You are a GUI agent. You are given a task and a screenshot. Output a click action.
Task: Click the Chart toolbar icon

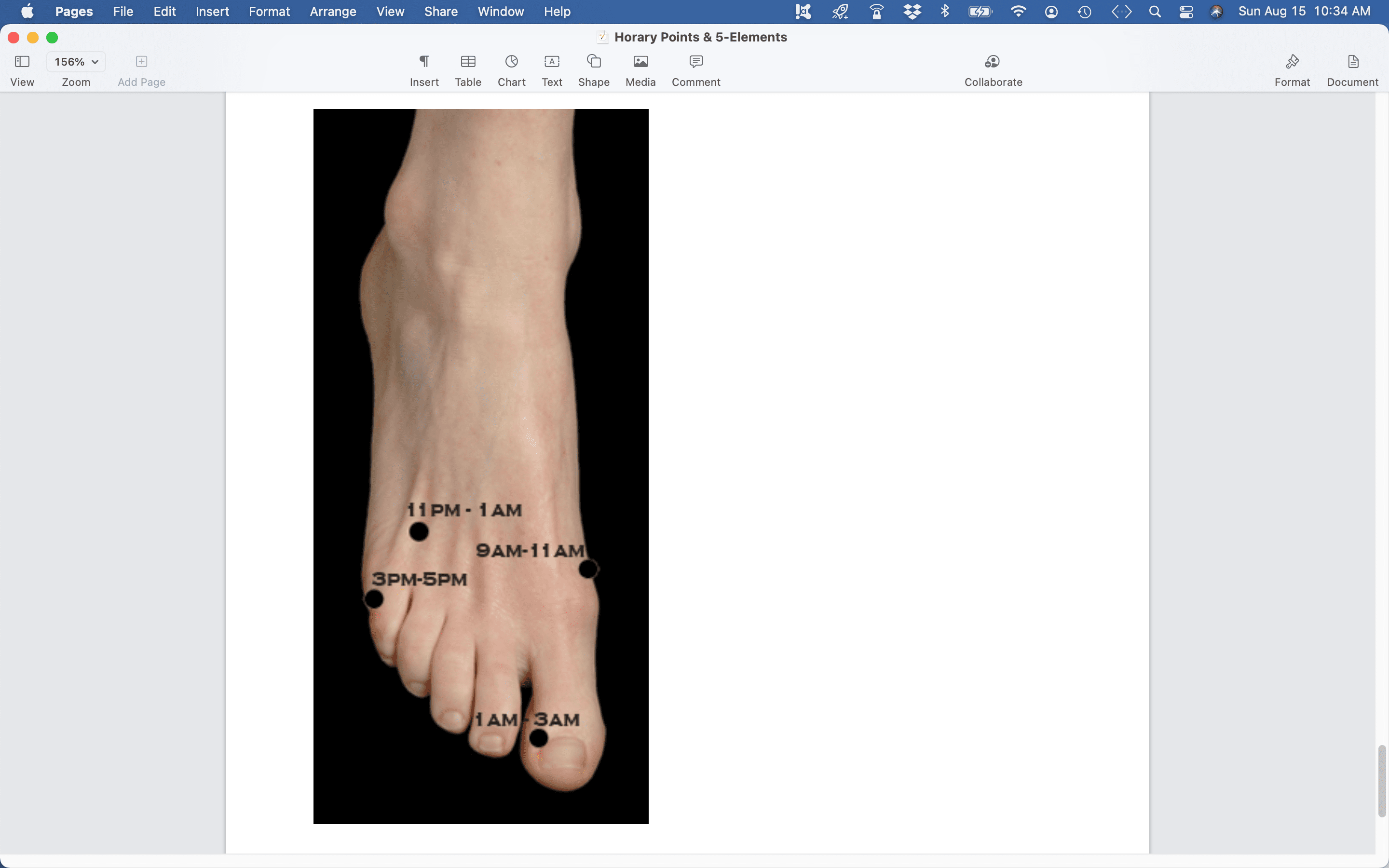(x=511, y=62)
